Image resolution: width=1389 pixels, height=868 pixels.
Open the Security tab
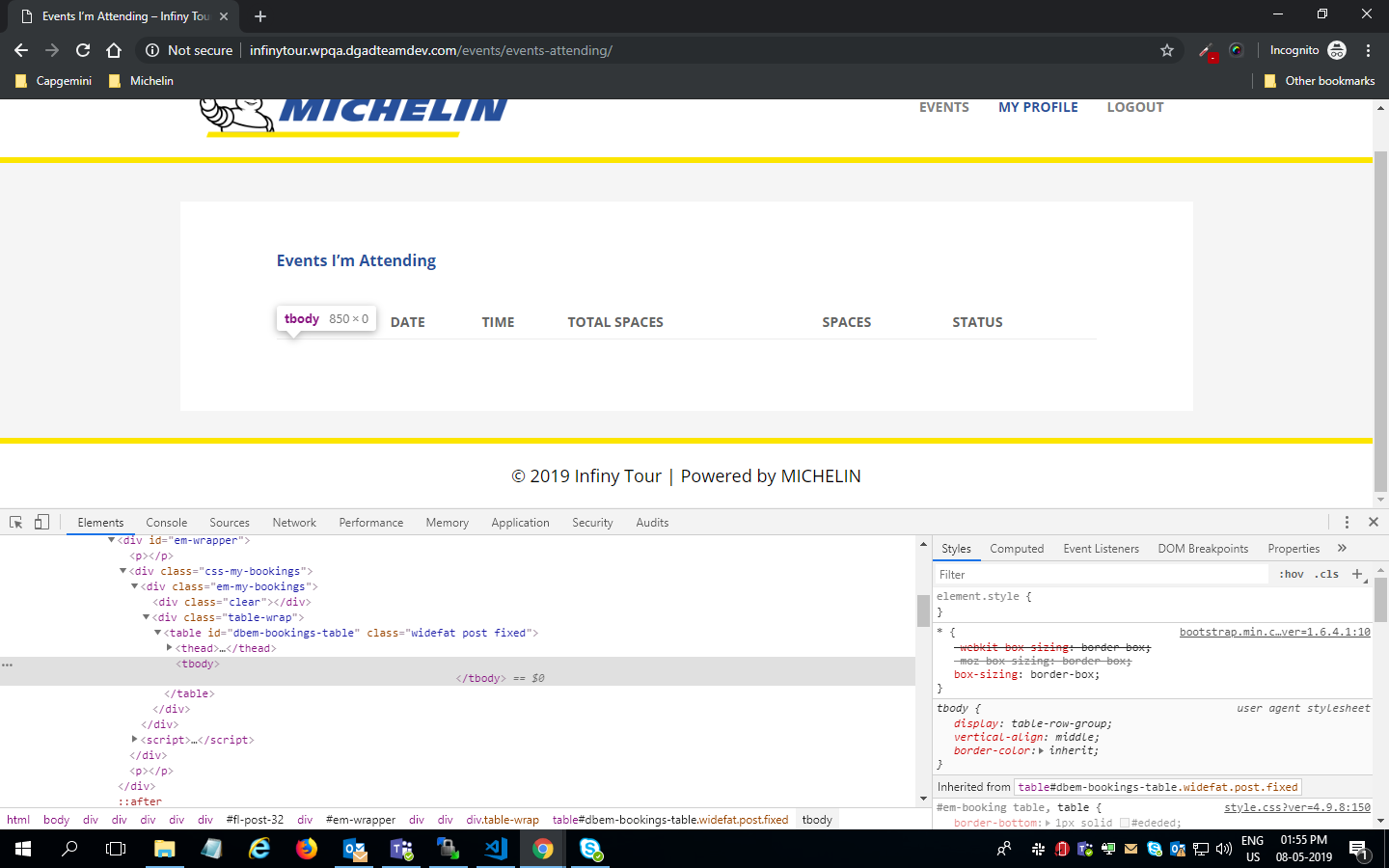pyautogui.click(x=592, y=523)
